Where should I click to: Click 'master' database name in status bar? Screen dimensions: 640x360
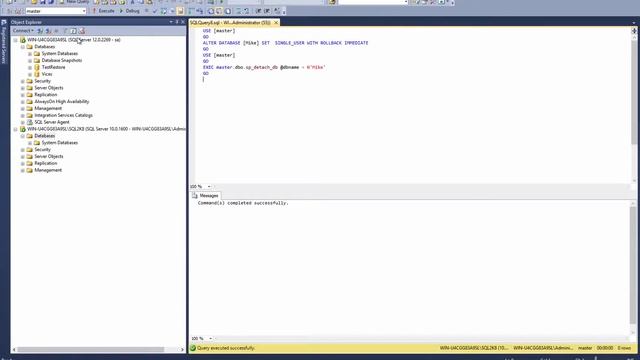point(585,348)
